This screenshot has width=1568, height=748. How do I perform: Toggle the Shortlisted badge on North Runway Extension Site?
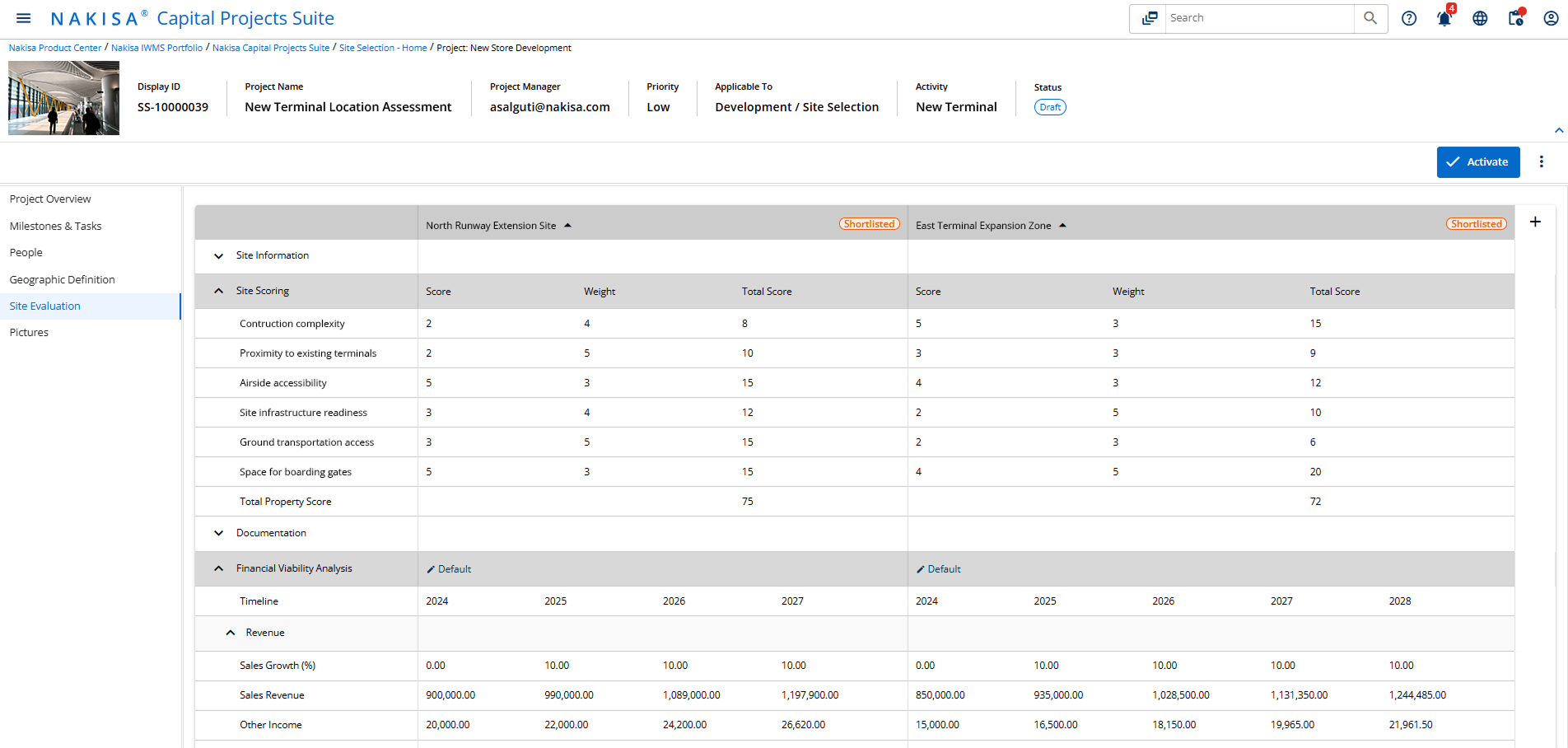point(869,223)
